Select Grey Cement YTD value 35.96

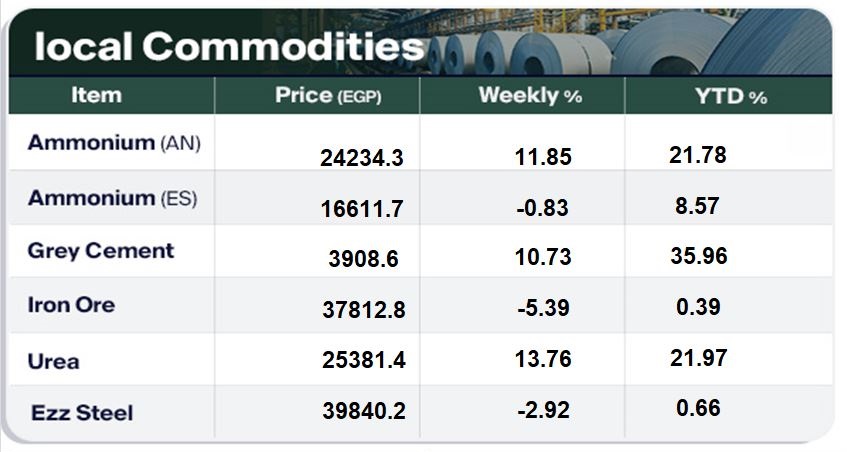click(x=698, y=255)
